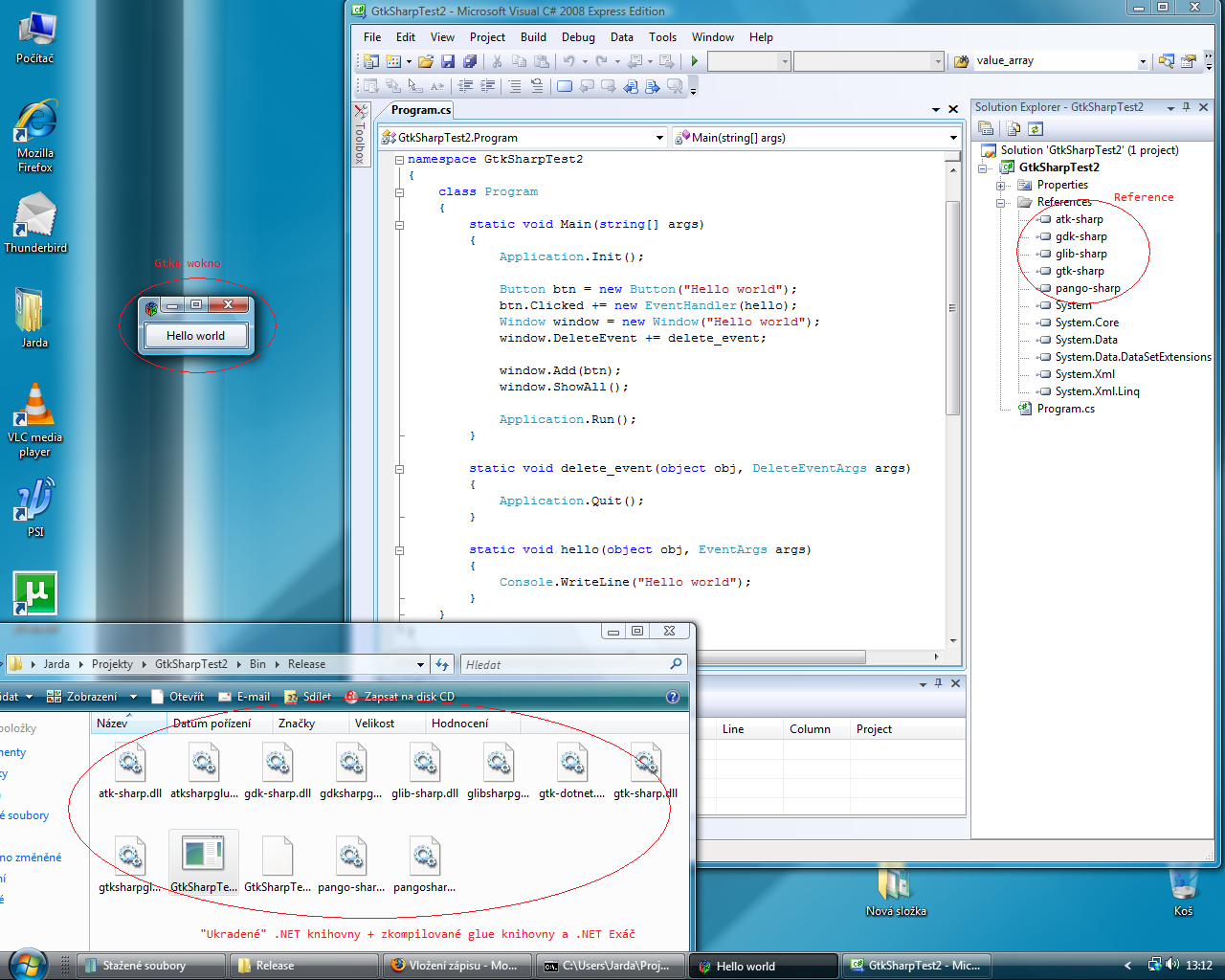Viewport: 1225px width, 980px height.
Task: Collapse the Main method code region
Action: [399, 225]
